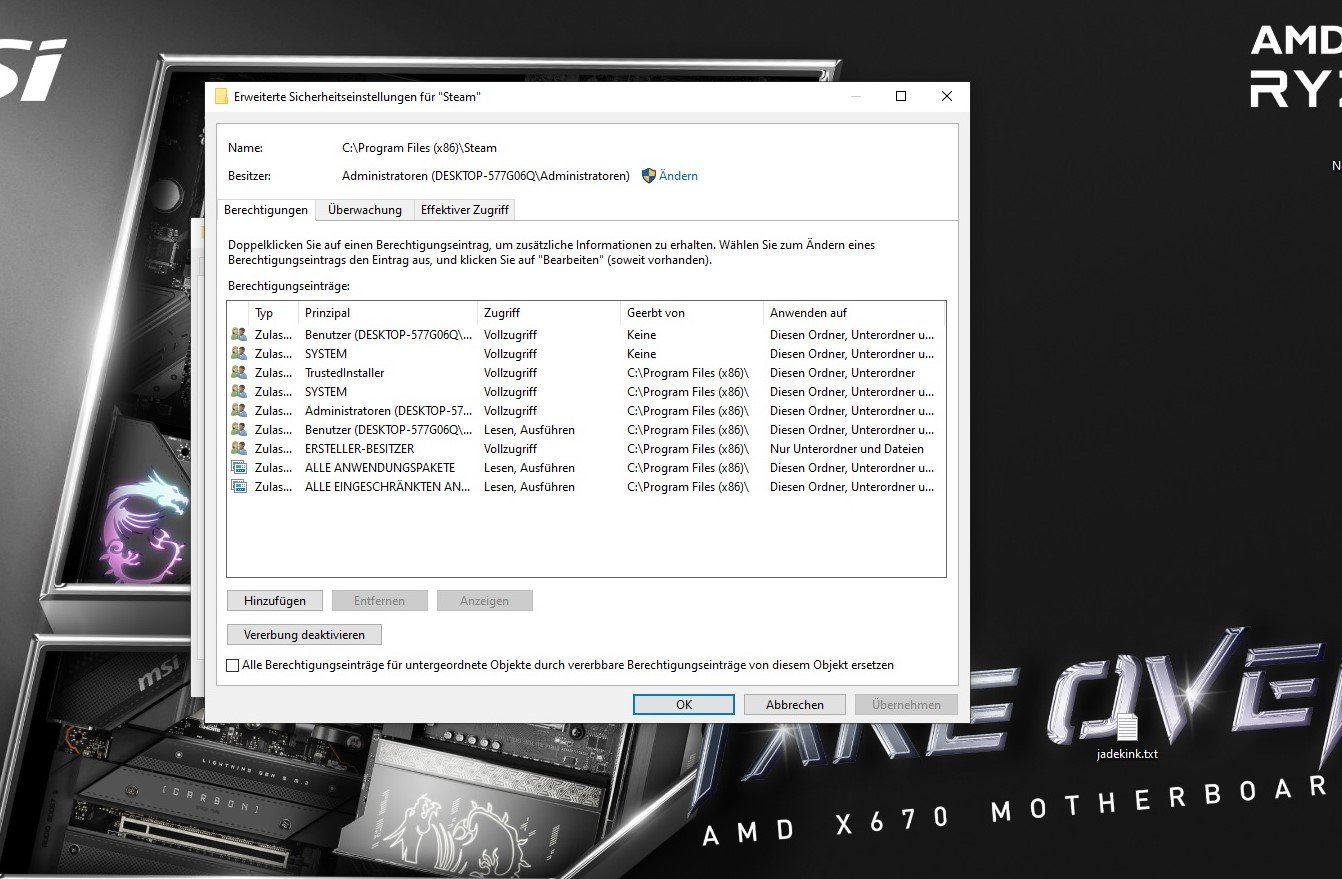
Task: Select the ALLE ANWENDUNGSPAKETE permission entry
Action: coord(586,468)
